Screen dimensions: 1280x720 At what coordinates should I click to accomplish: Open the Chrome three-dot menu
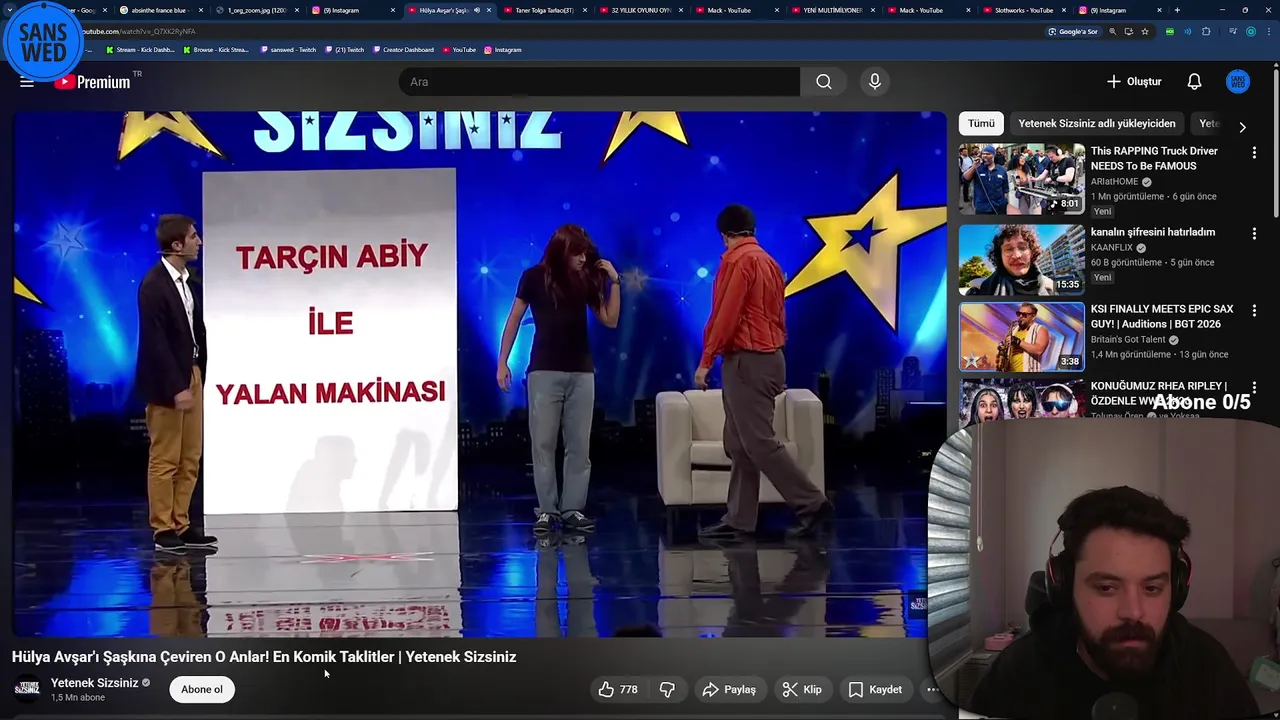tap(1269, 31)
